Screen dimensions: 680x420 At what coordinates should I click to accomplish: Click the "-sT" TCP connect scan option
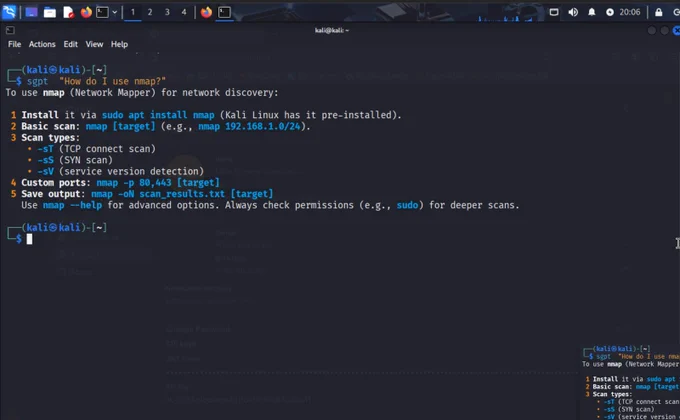point(45,149)
